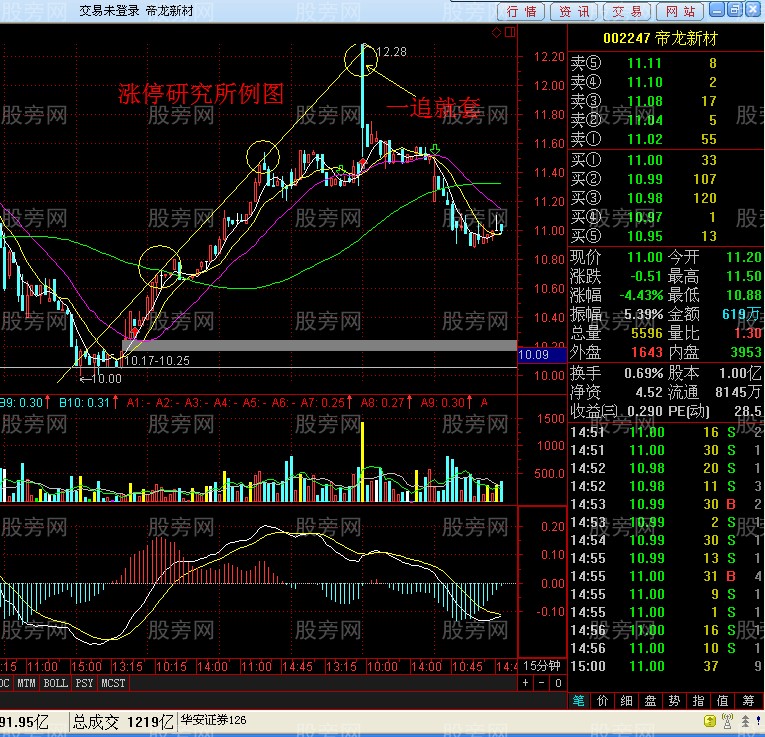765x737 pixels.
Task: Click the 总量 5596 volume value
Action: coord(646,333)
